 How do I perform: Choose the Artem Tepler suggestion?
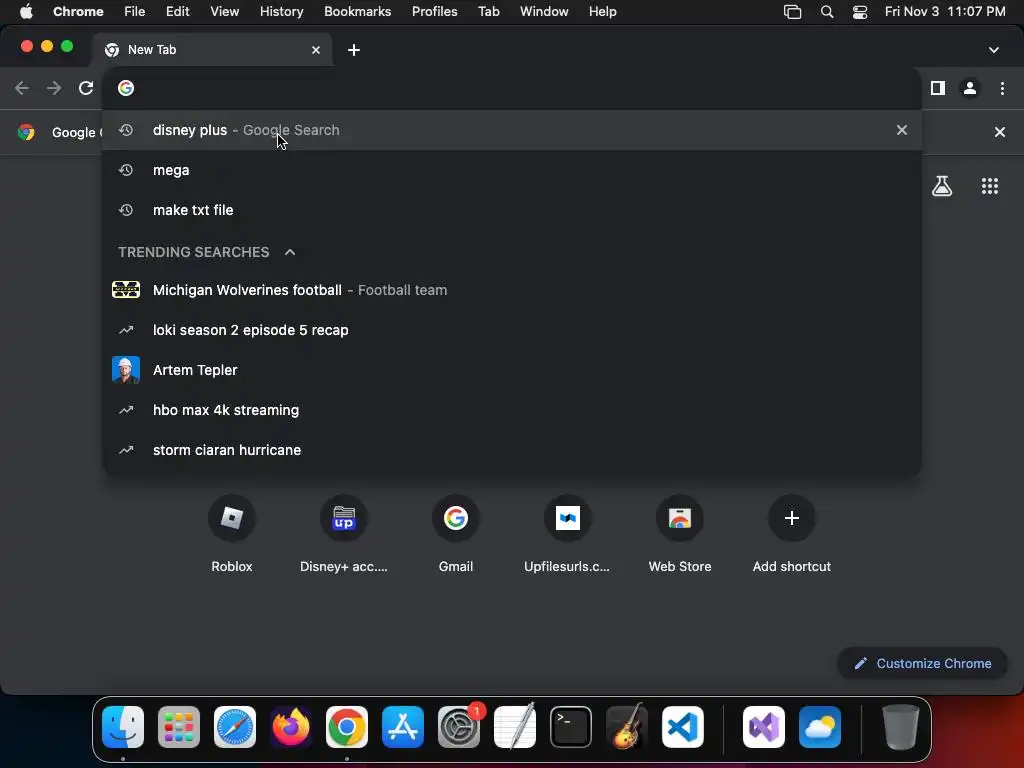512,370
